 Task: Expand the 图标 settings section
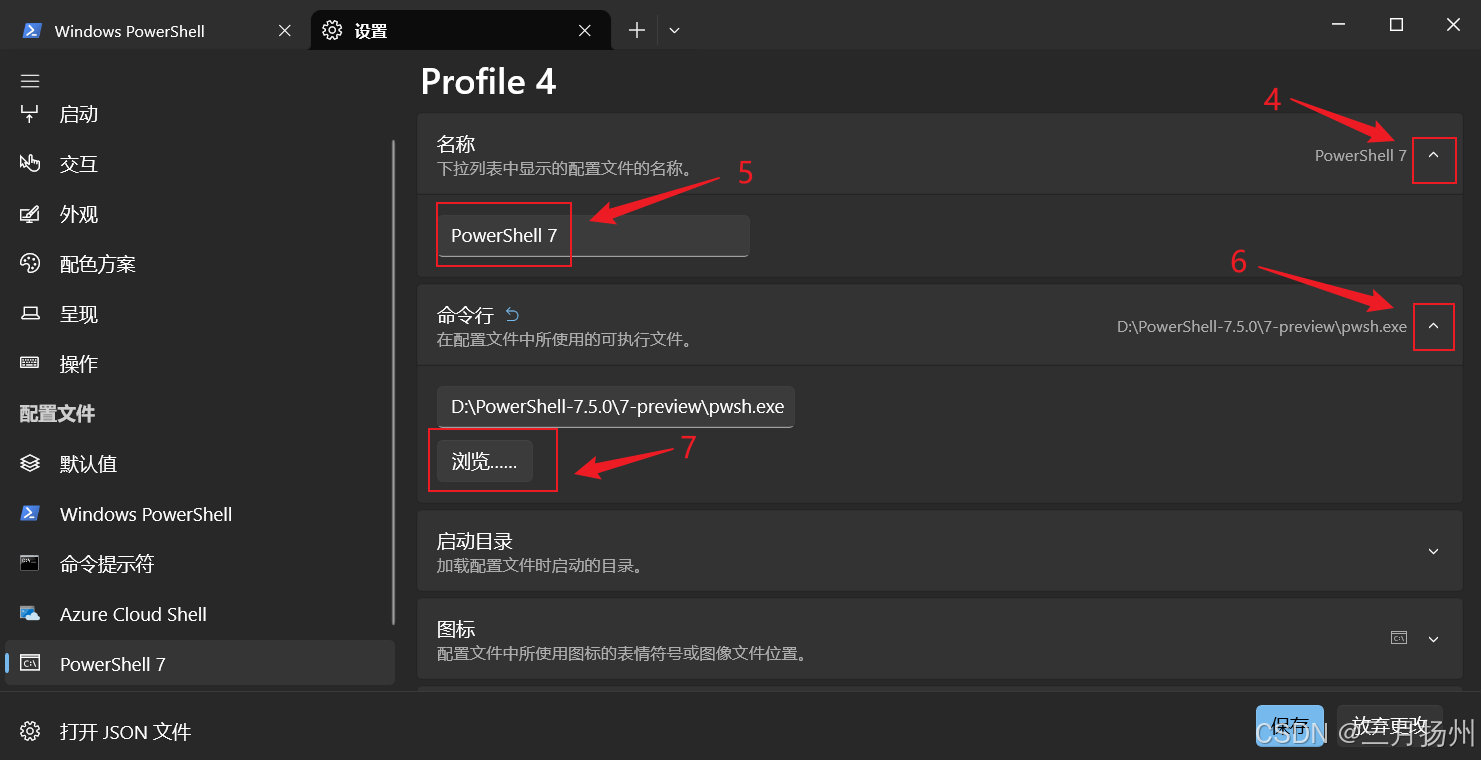(1433, 637)
